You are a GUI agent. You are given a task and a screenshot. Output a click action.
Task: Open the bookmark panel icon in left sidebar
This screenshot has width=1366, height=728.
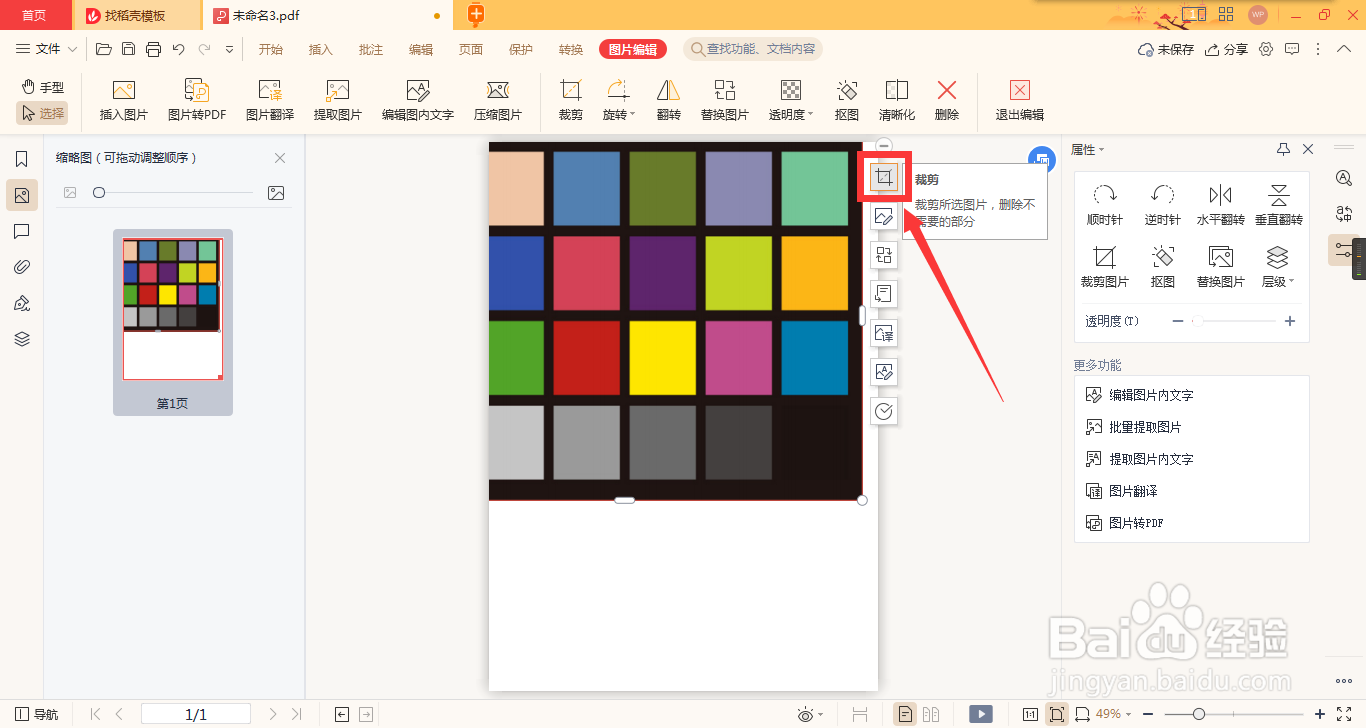22,159
